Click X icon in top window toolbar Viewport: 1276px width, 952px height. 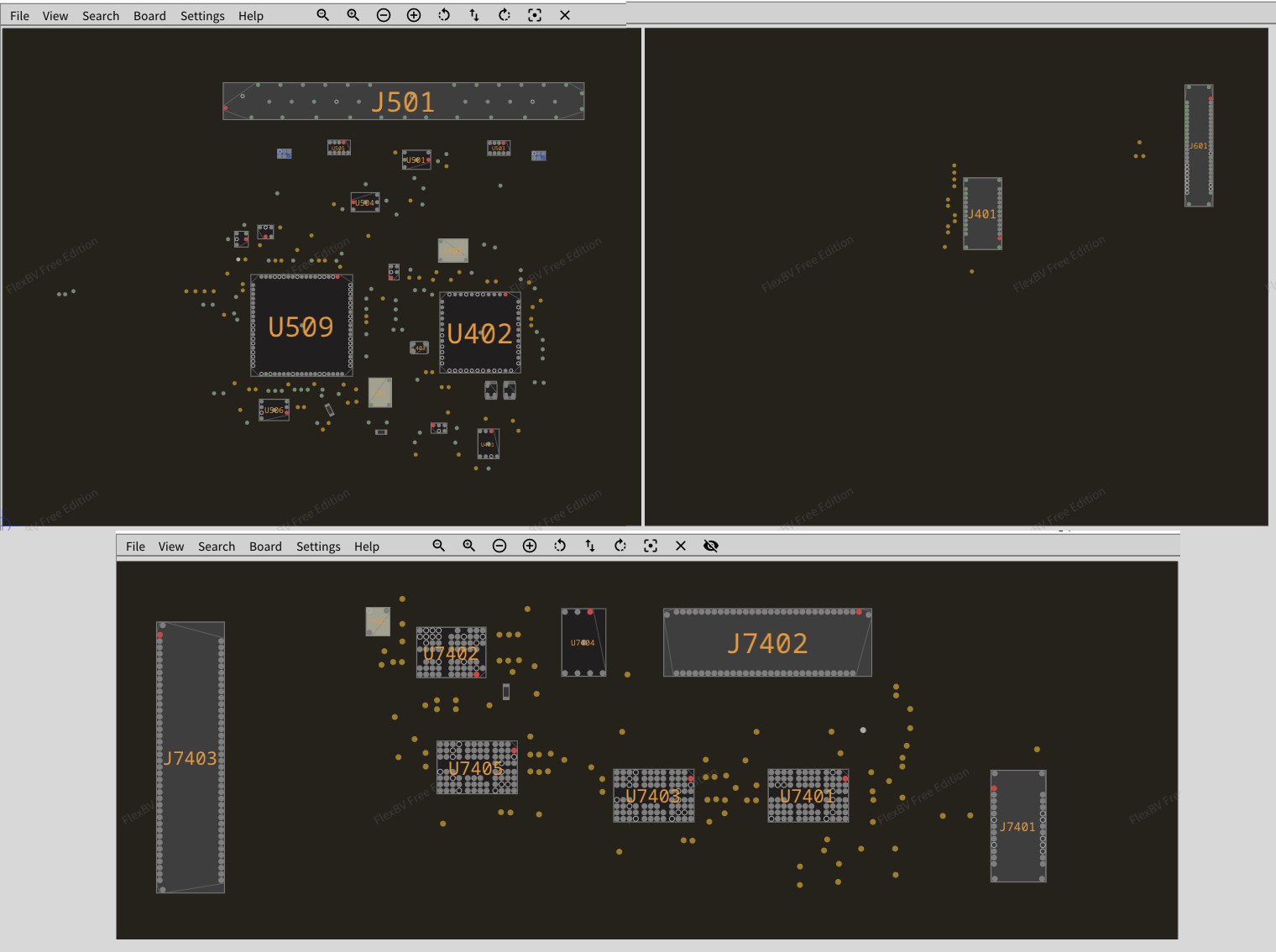pyautogui.click(x=565, y=15)
